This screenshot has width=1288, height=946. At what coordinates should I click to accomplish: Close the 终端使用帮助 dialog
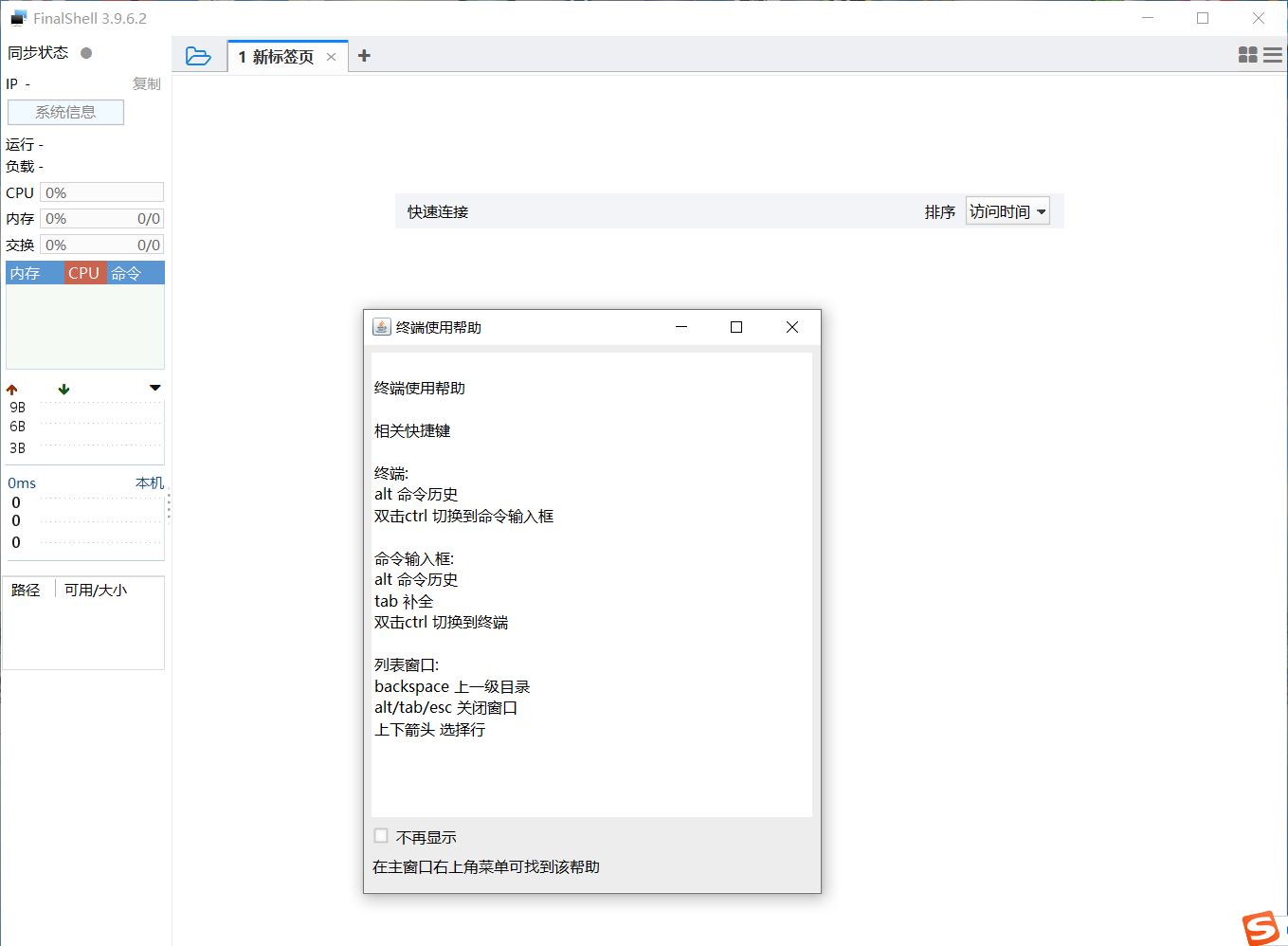click(x=792, y=327)
